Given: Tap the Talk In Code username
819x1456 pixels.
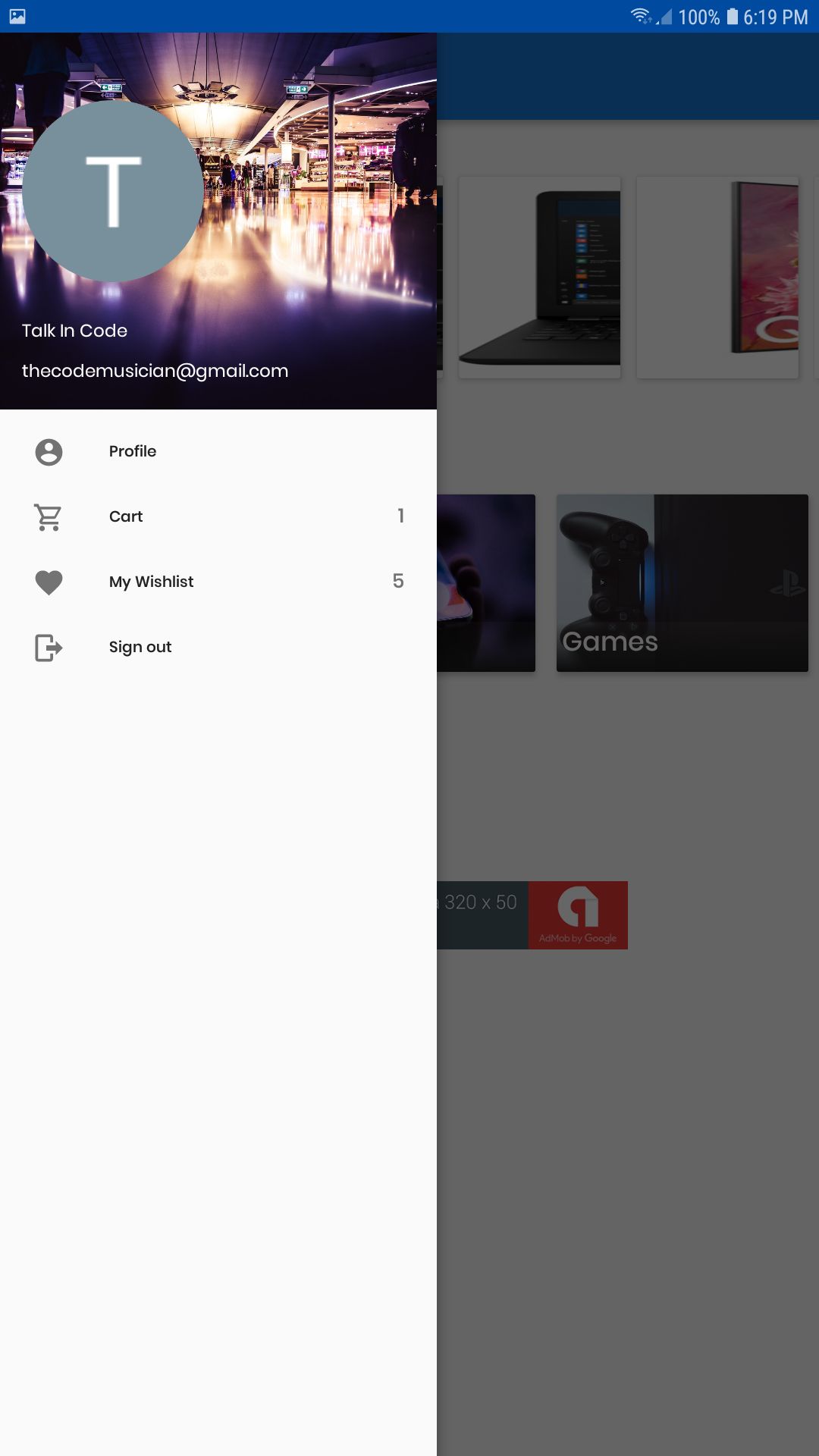Looking at the screenshot, I should (74, 331).
